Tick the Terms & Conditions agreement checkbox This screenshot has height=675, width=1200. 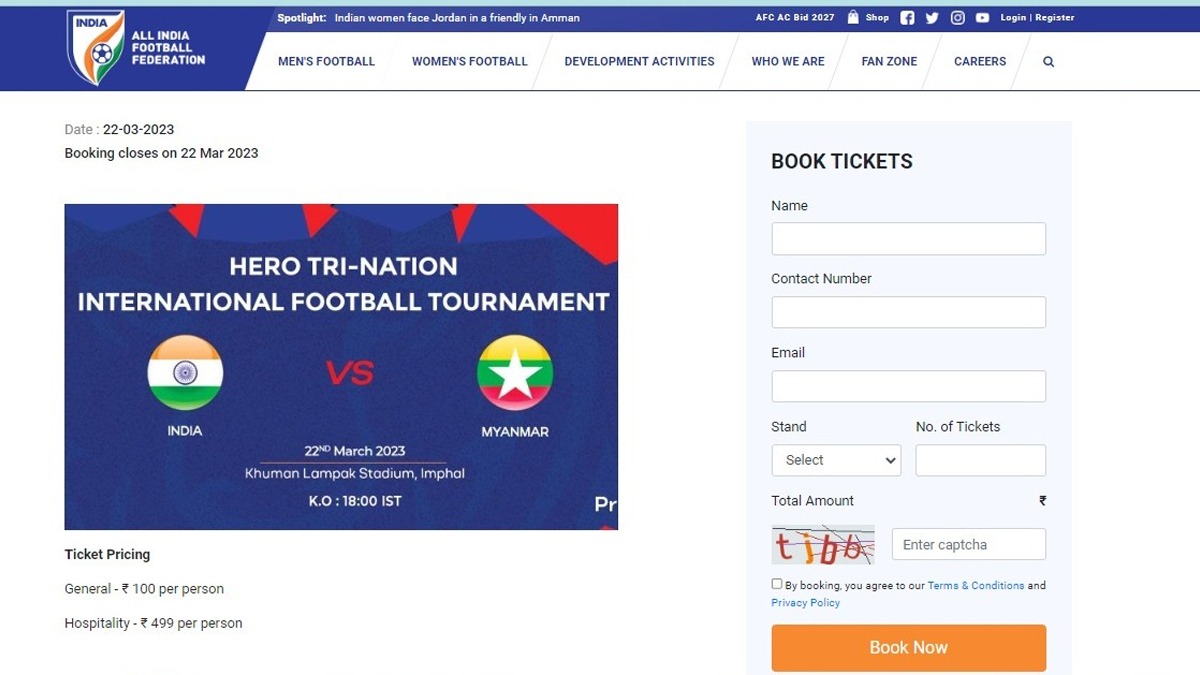(x=777, y=584)
